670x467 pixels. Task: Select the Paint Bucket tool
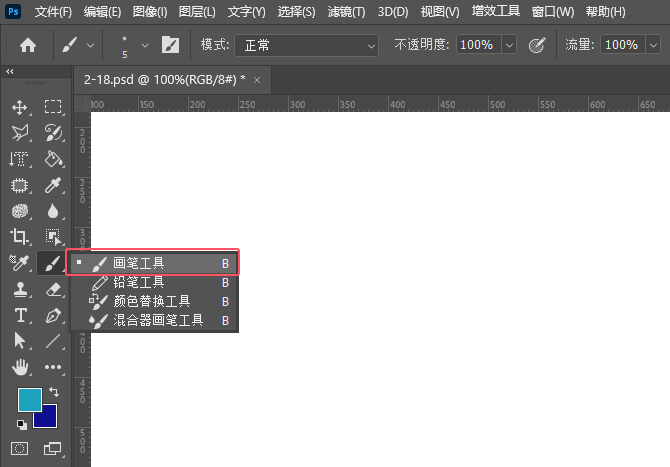[53, 159]
